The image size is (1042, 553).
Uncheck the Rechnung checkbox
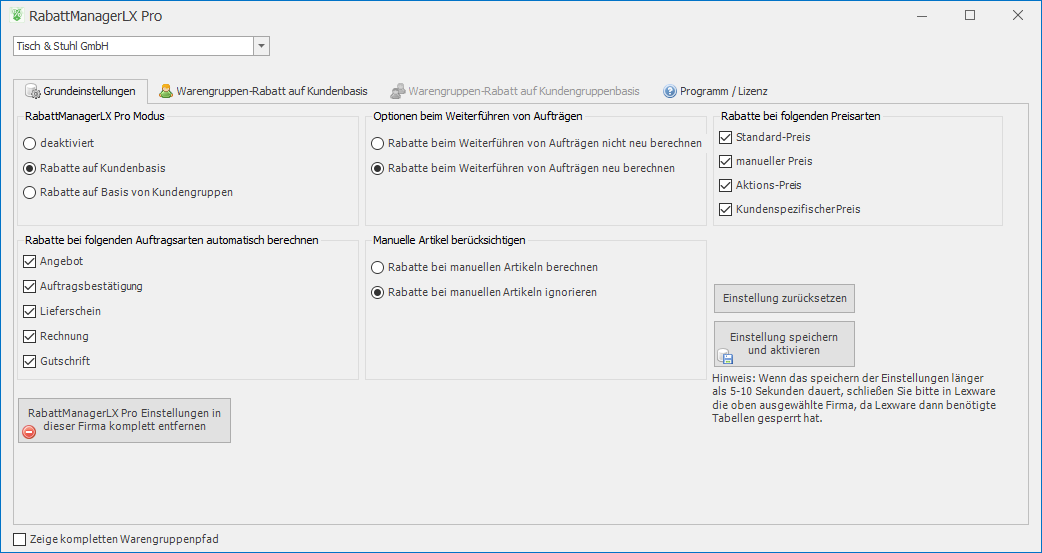tap(29, 336)
